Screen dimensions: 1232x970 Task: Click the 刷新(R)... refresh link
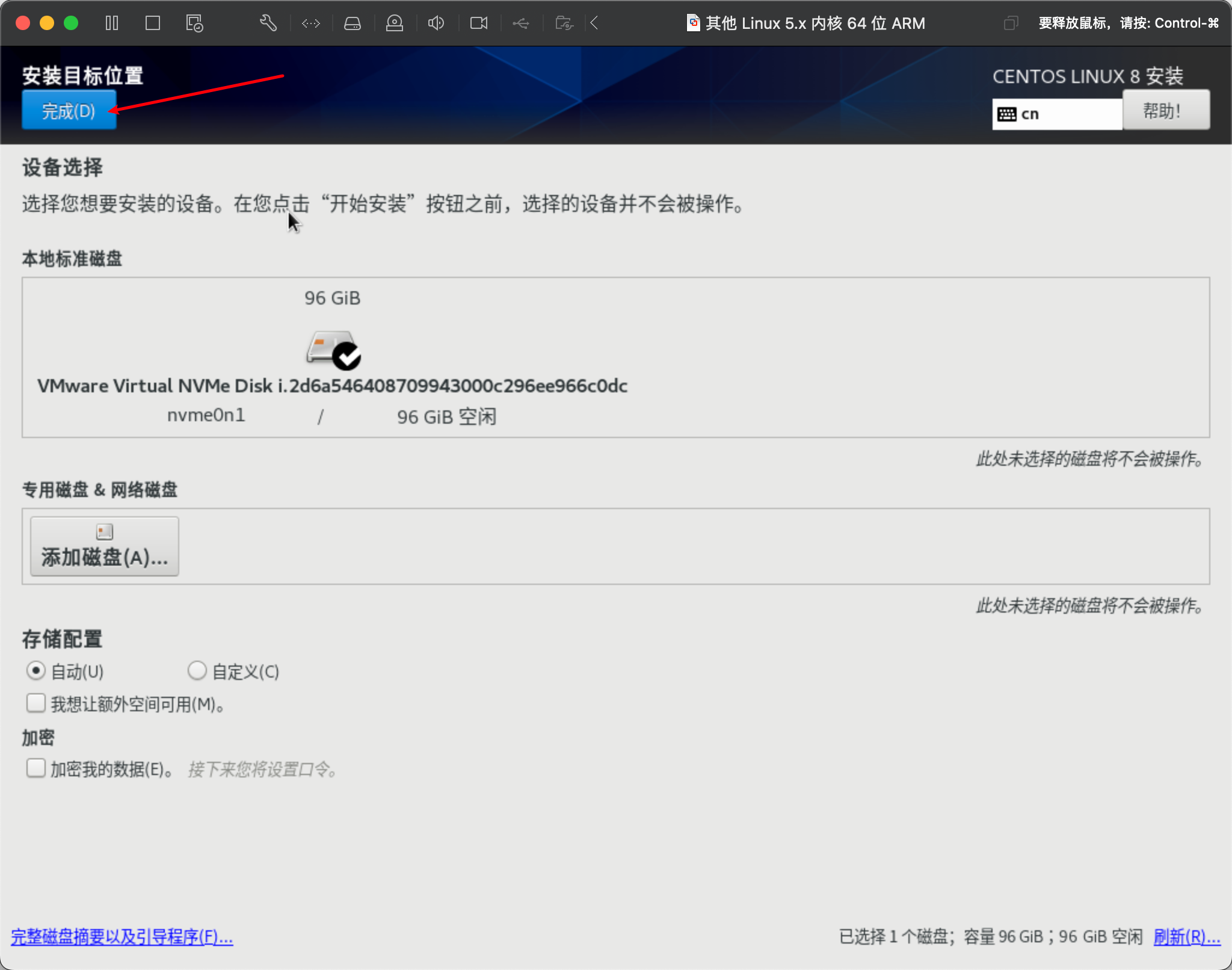coord(1187,936)
